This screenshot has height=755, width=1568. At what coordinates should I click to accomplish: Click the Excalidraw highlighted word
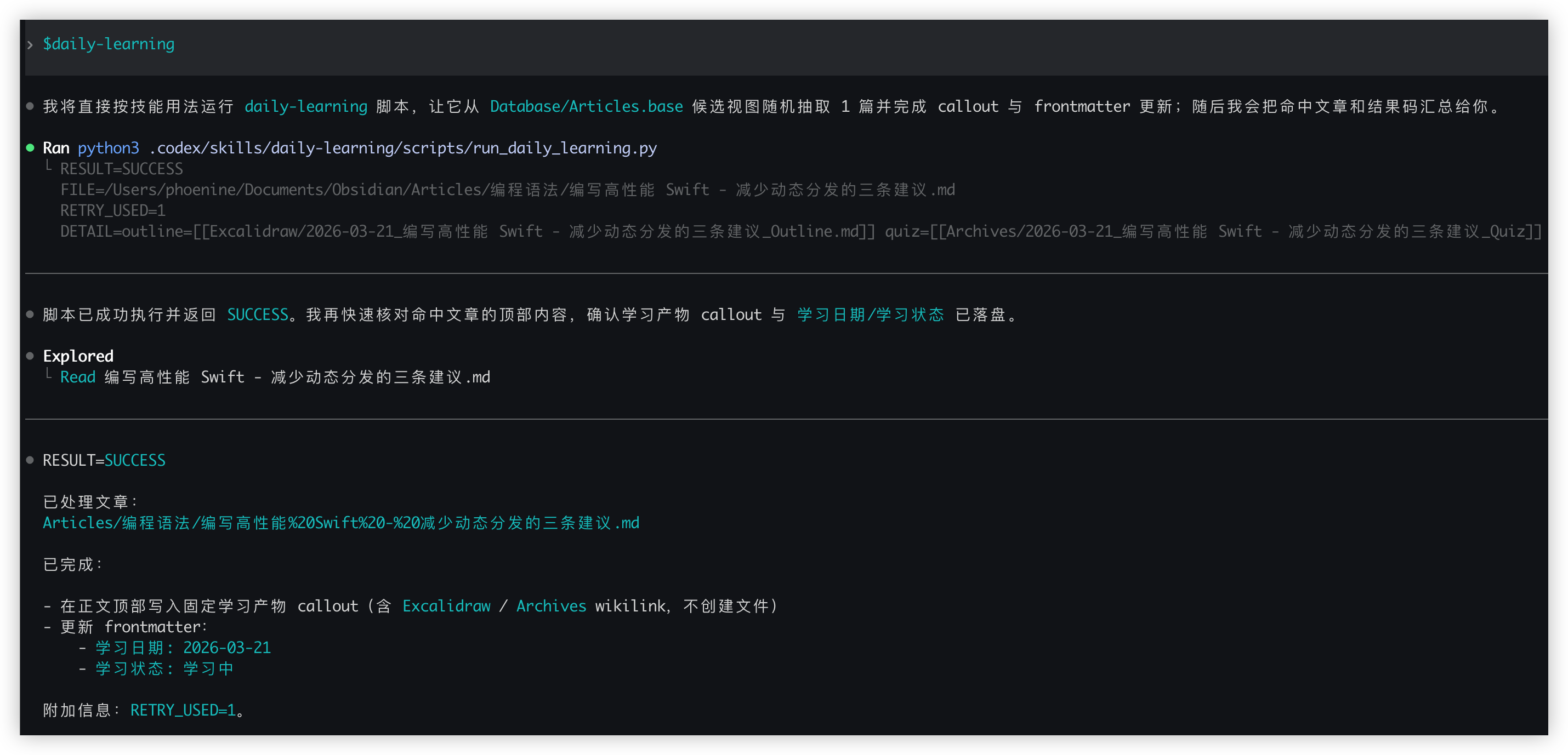point(446,606)
